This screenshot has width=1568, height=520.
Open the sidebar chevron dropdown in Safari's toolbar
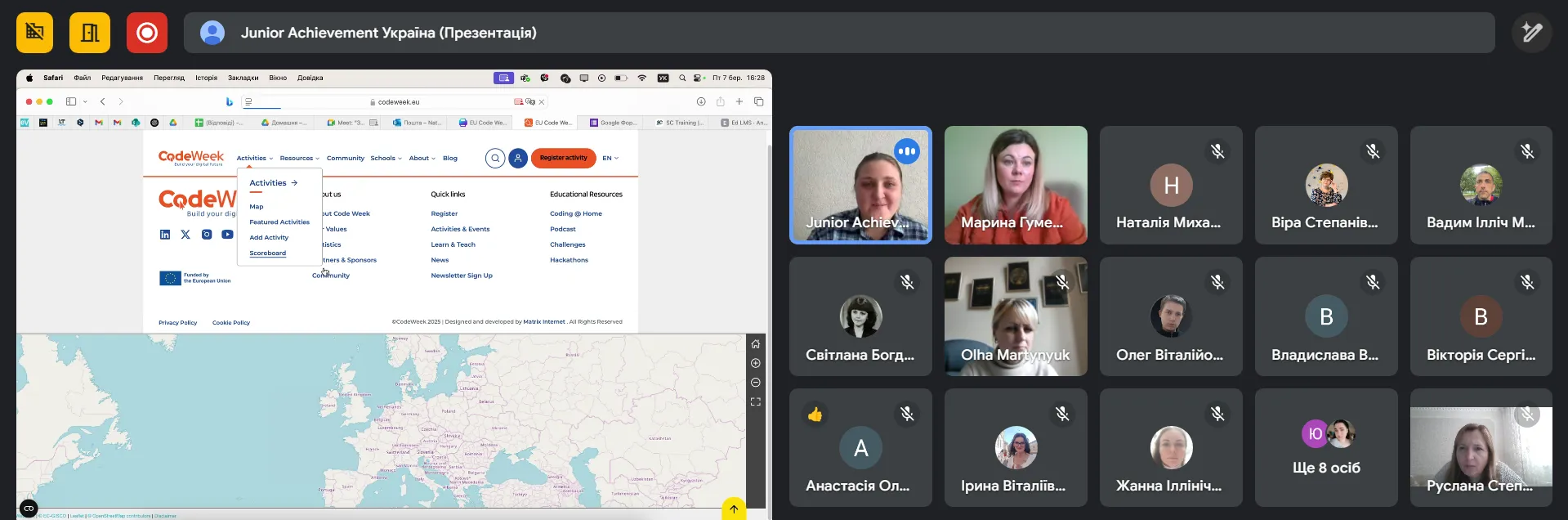point(85,101)
